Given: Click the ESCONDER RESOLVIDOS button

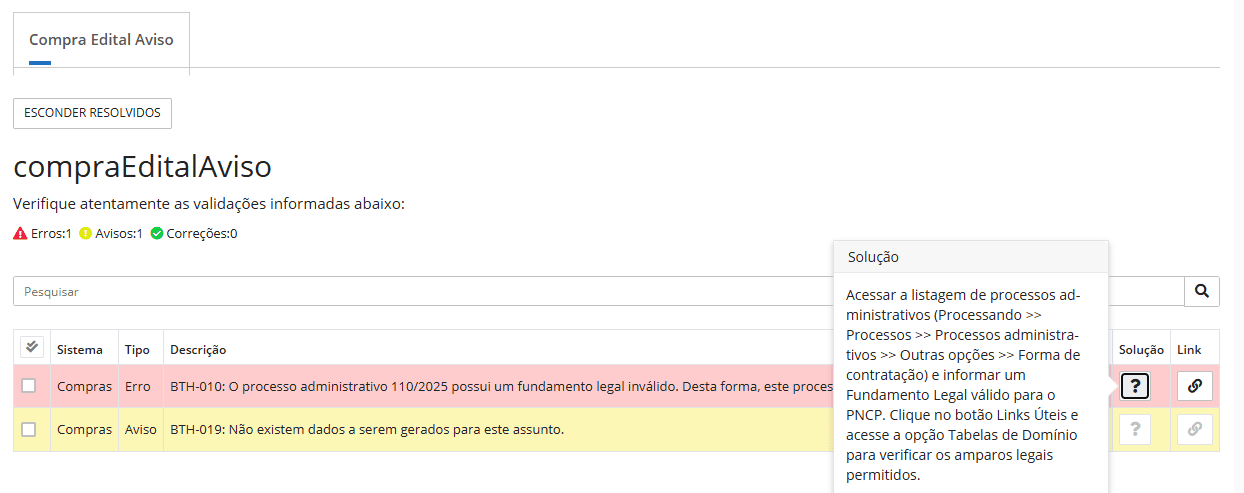Looking at the screenshot, I should [92, 113].
